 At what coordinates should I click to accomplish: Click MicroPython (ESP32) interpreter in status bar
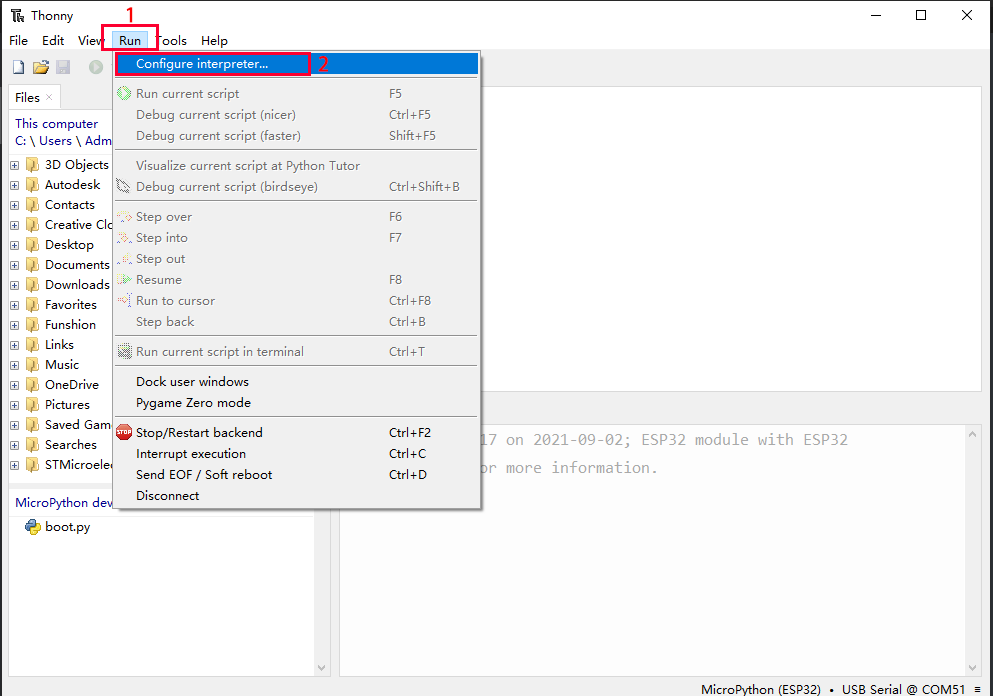(x=761, y=690)
